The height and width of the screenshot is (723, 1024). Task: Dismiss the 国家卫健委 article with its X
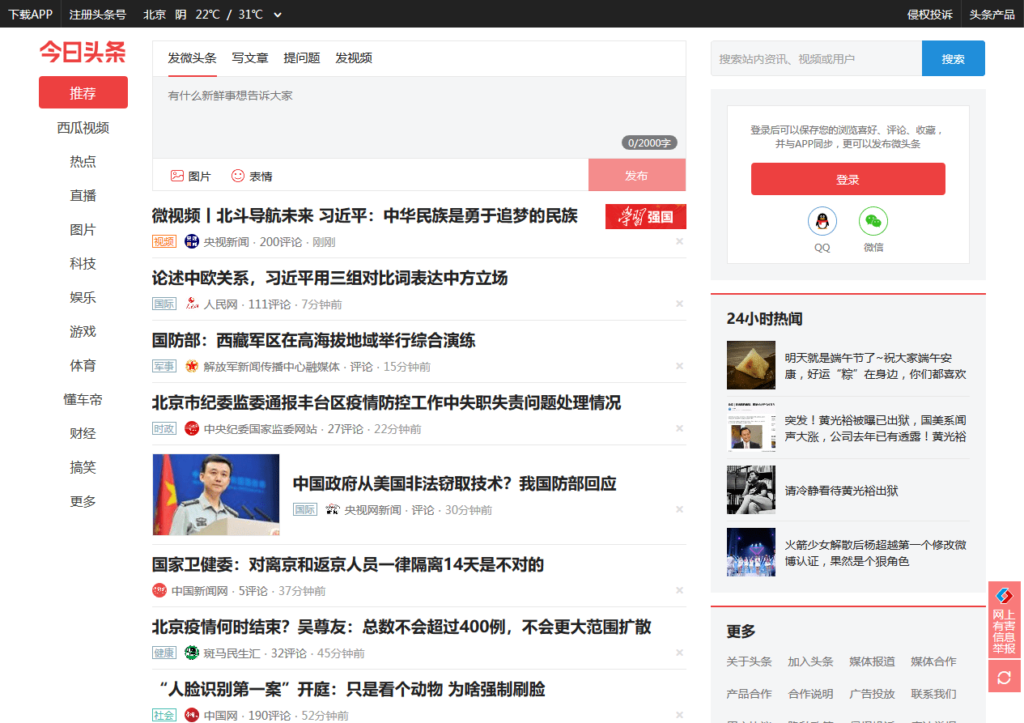(679, 590)
